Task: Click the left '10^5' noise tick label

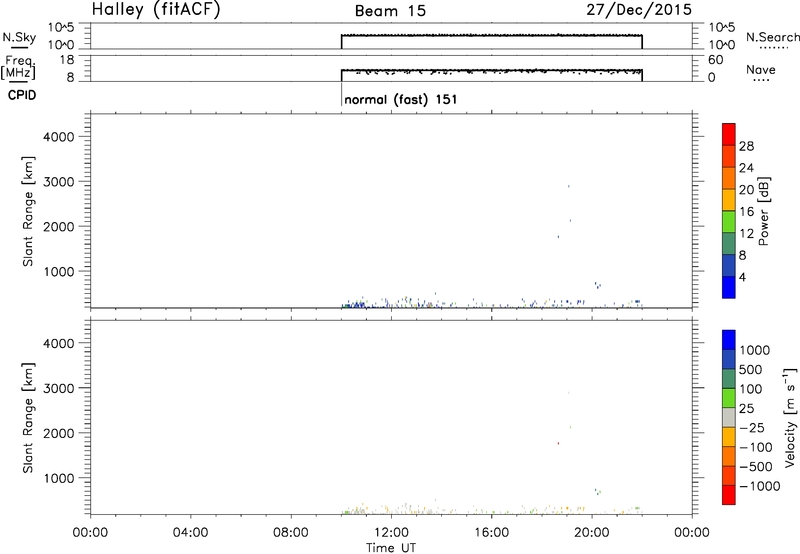Action: tap(61, 28)
